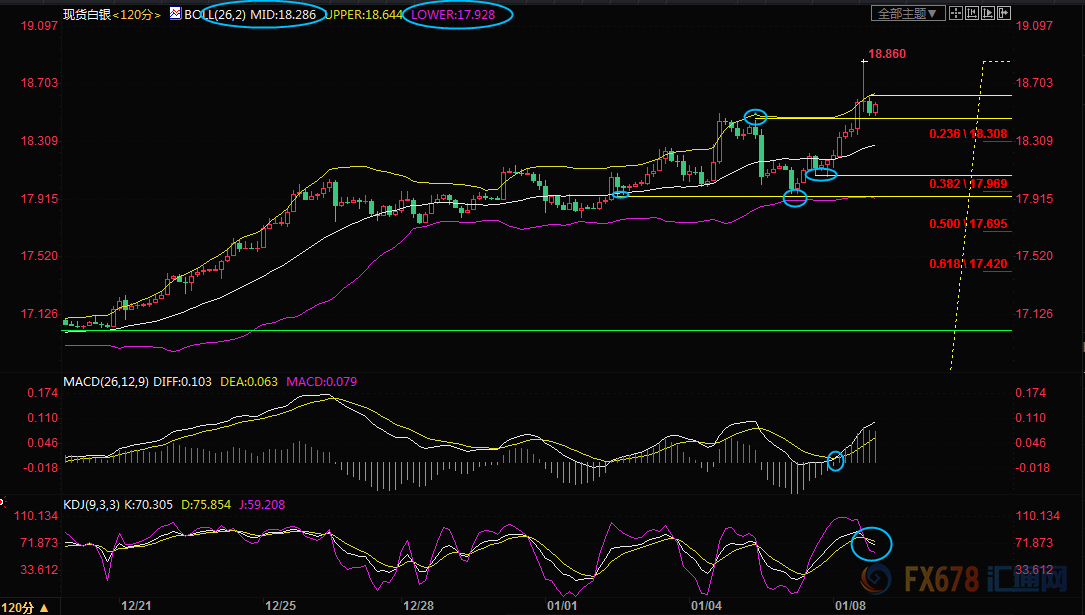Click the crosshair cursor icon
This screenshot has height=615, width=1085.
coord(958,14)
